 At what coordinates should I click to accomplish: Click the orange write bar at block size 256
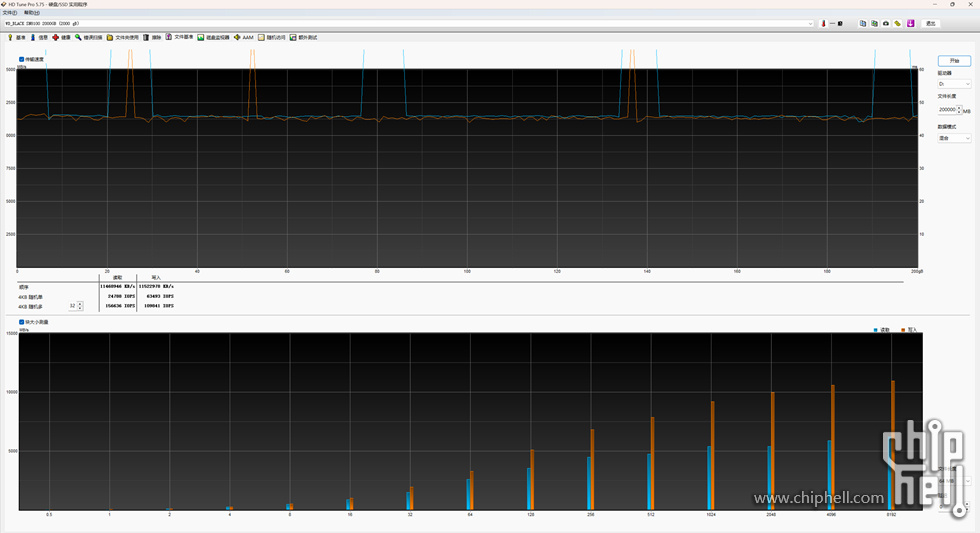592,469
